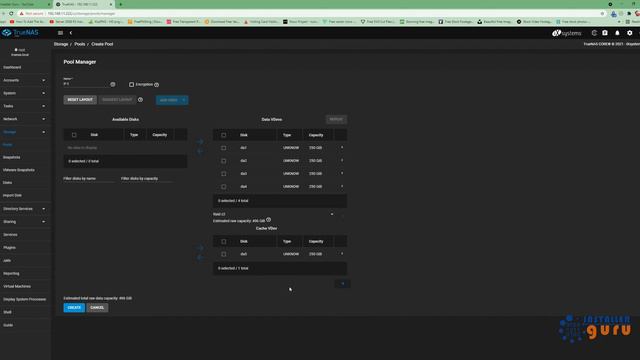The height and width of the screenshot is (360, 640).
Task: Check the da1 disk row checkbox
Action: 223,148
